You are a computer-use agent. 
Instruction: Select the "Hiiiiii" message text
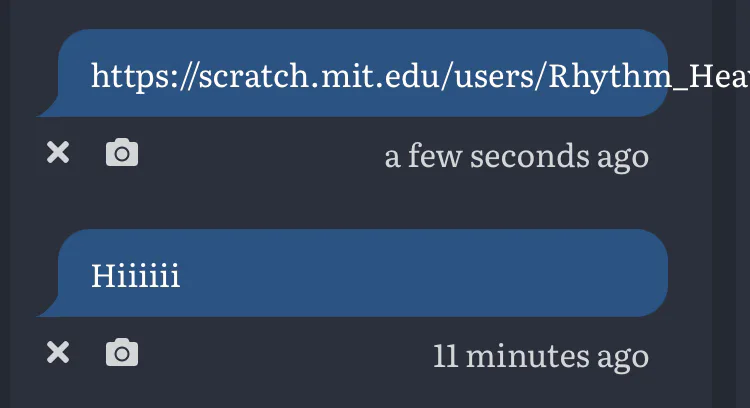click(x=136, y=275)
